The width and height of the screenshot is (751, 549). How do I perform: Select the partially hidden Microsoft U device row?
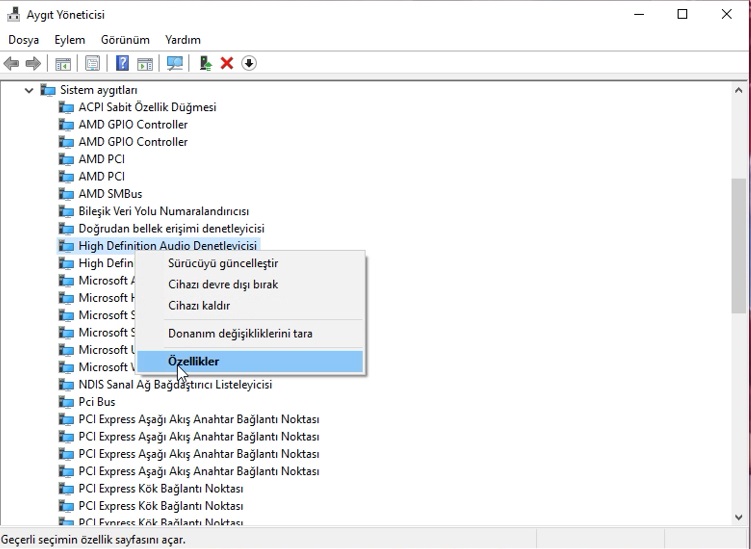[x=106, y=350]
